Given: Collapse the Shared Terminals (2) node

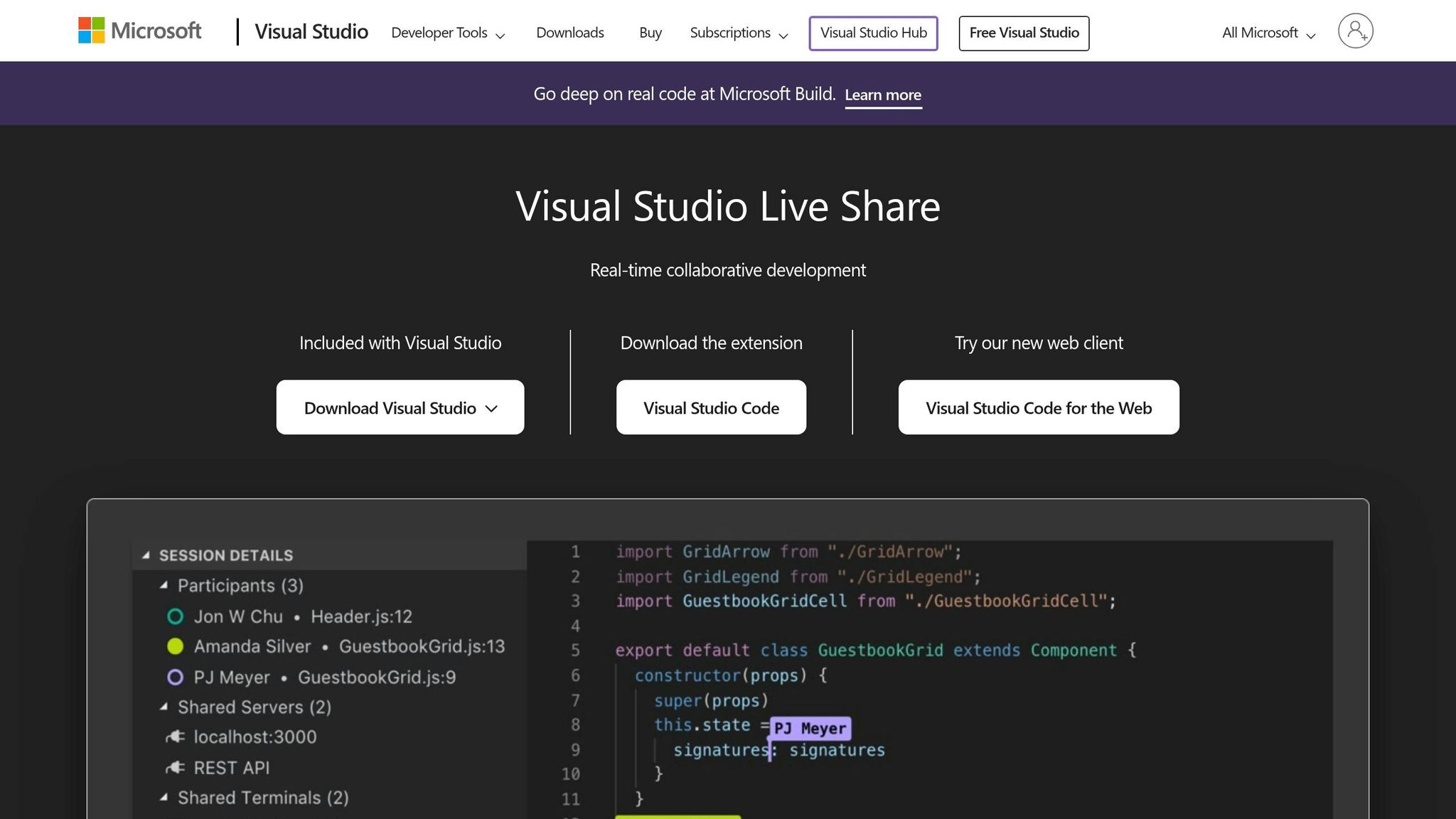Looking at the screenshot, I should tap(164, 798).
